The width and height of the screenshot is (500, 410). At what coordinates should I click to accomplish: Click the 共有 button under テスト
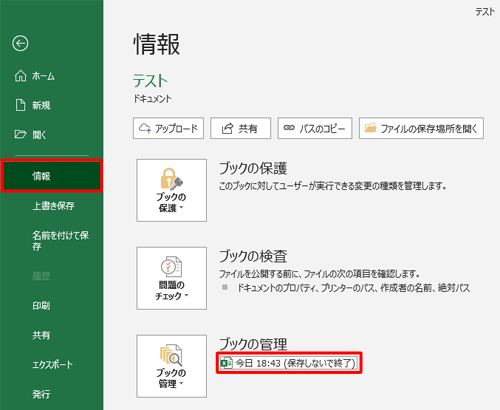240,128
